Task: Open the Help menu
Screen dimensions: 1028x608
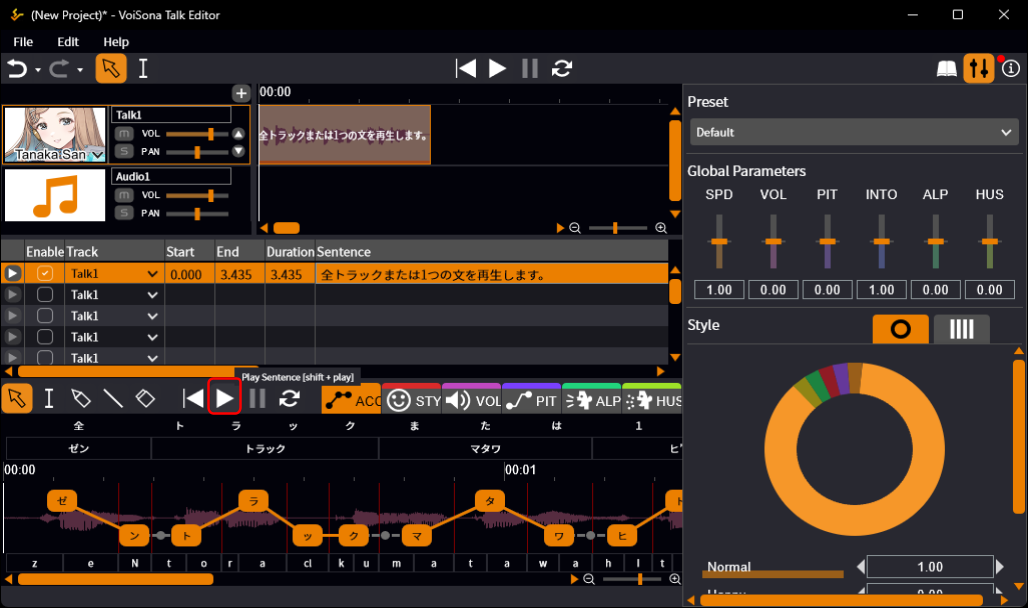Action: click(x=116, y=42)
